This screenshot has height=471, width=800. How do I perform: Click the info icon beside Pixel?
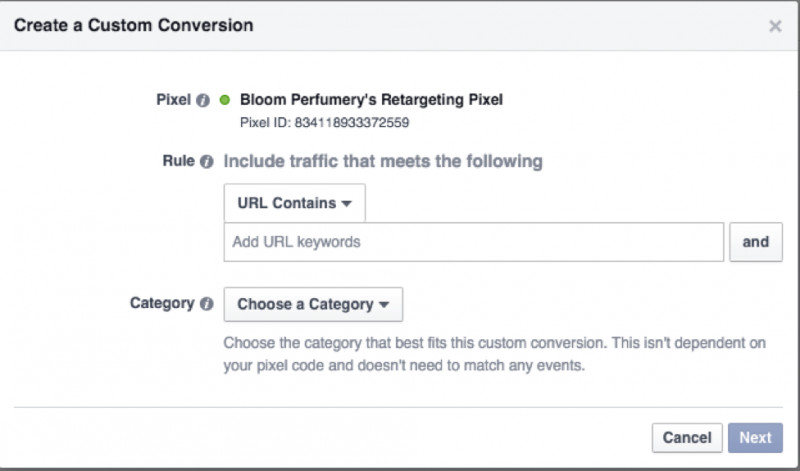[x=203, y=101]
